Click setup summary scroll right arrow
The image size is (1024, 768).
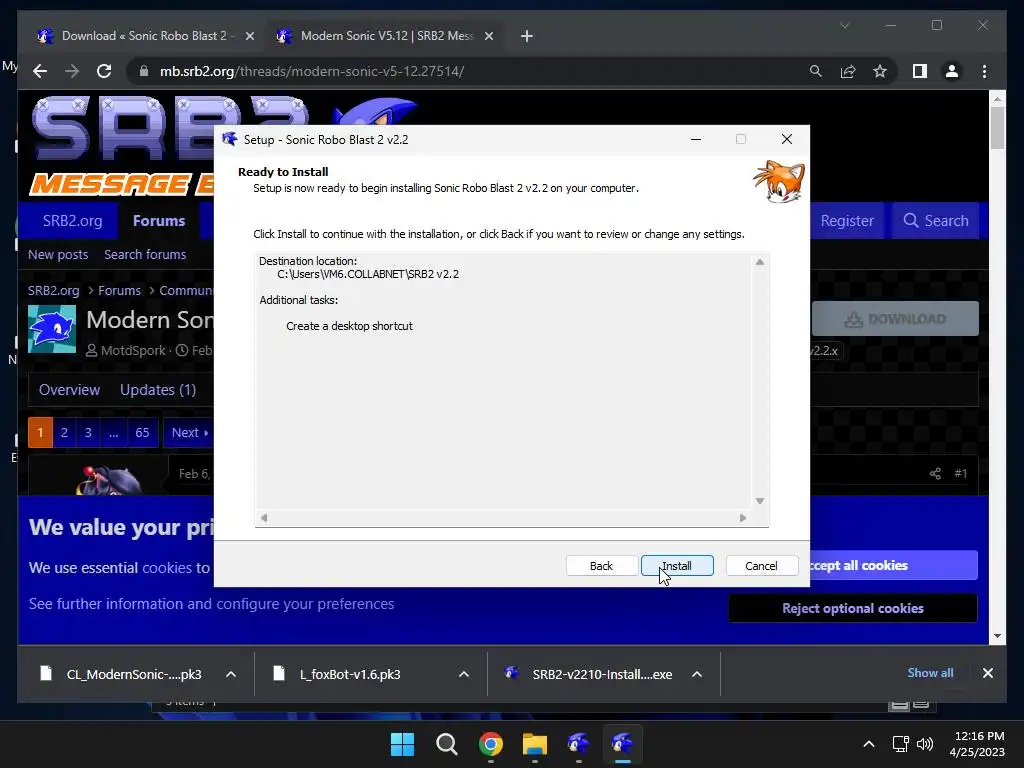pyautogui.click(x=743, y=518)
